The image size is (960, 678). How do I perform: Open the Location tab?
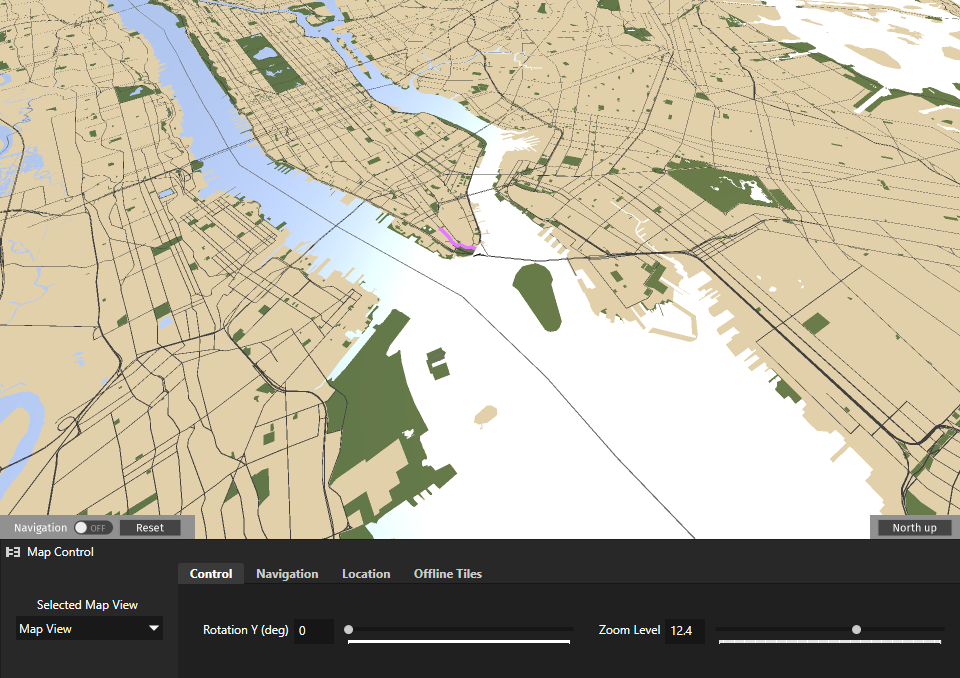(365, 573)
